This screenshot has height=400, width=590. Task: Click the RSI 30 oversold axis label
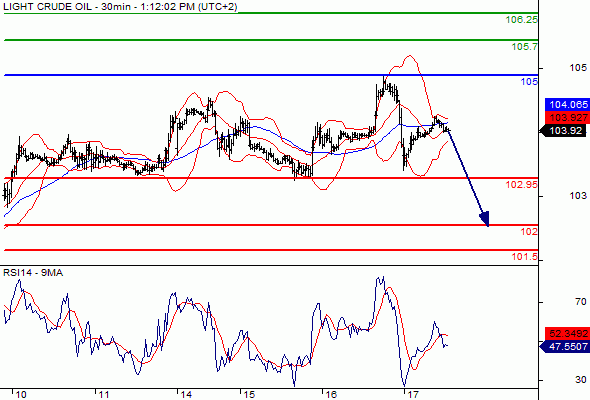(581, 380)
